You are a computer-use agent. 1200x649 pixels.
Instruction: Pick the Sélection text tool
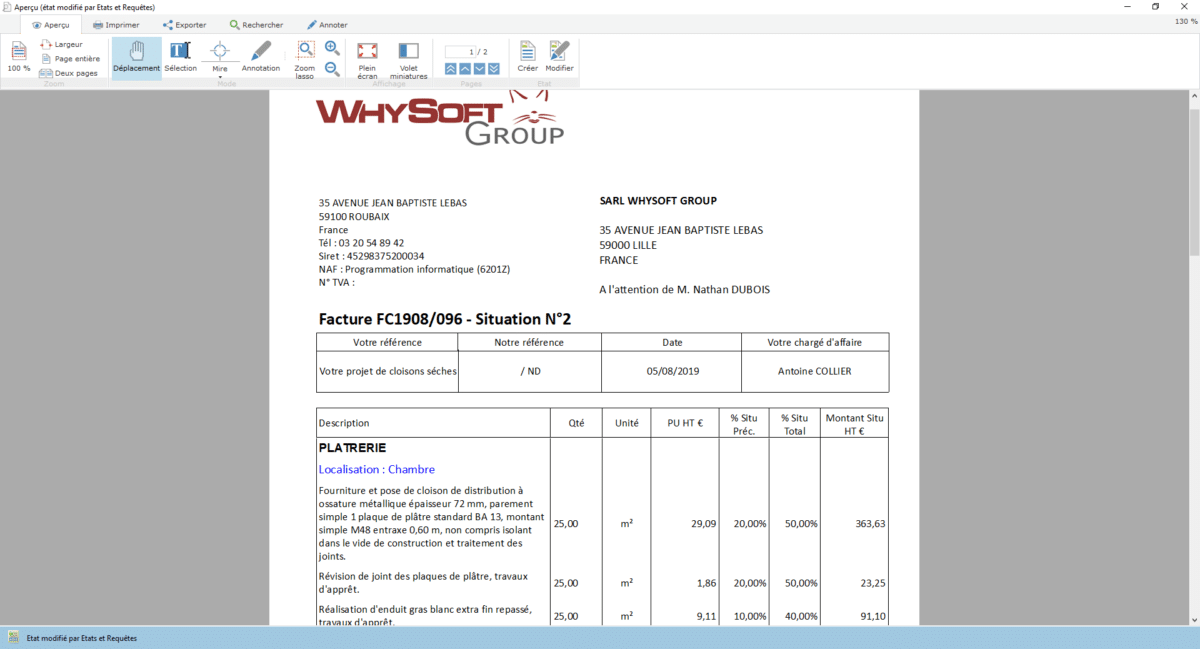pyautogui.click(x=181, y=57)
